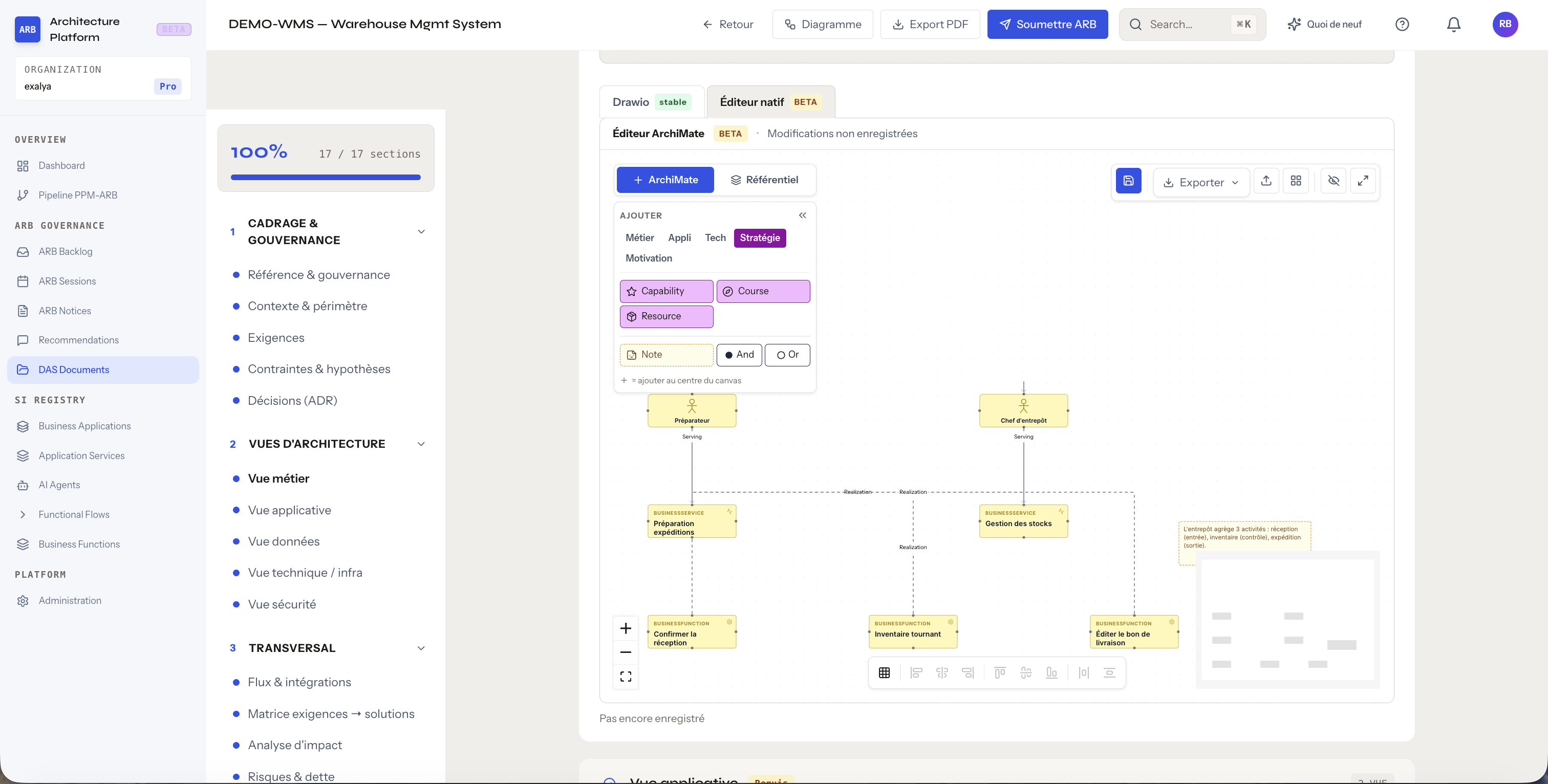The width and height of the screenshot is (1548, 784).
Task: Align selected elements to vertical middle
Action: [1026, 673]
